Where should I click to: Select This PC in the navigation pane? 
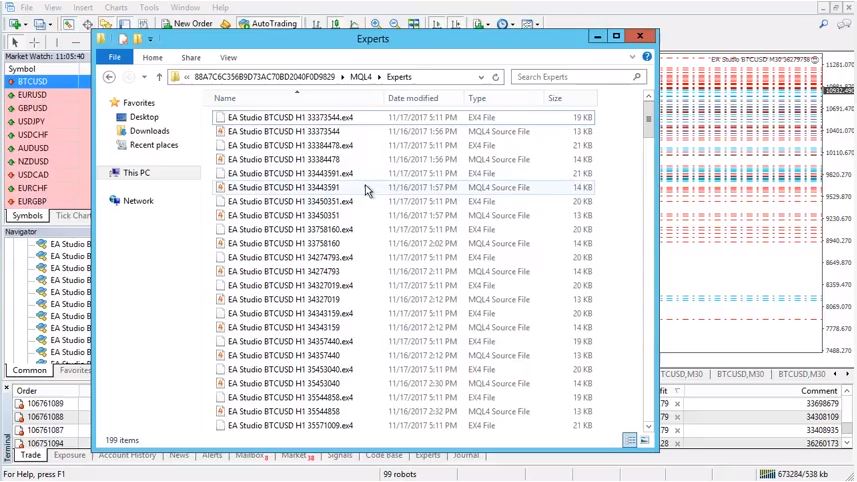pos(136,173)
